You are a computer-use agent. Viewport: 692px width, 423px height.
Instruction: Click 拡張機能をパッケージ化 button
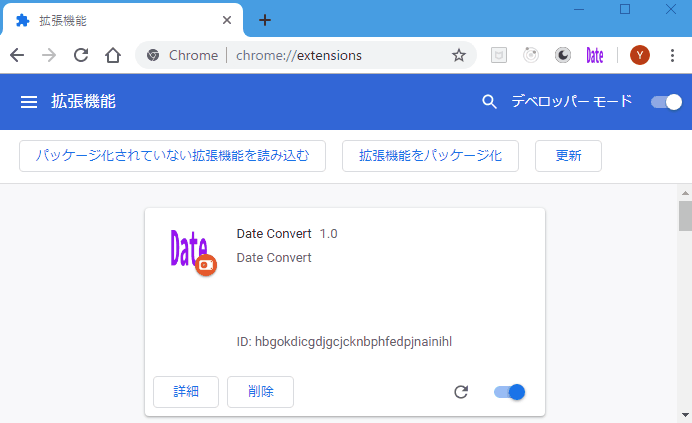[x=430, y=156]
